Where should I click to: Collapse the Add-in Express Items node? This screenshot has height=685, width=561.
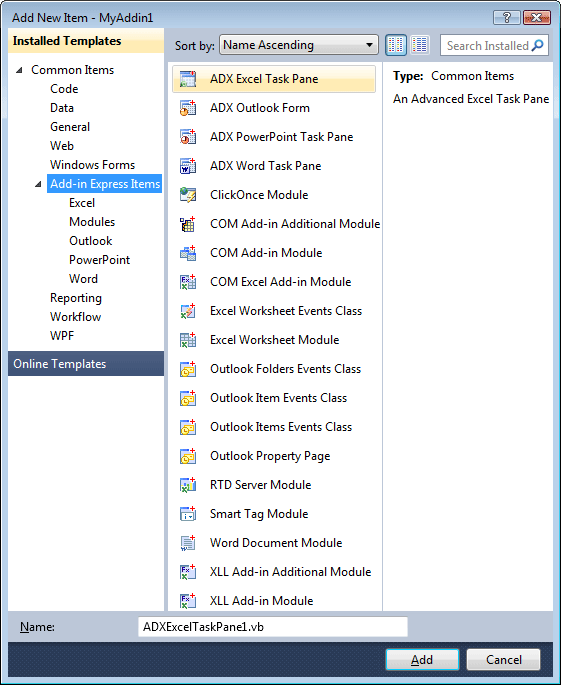pyautogui.click(x=38, y=184)
